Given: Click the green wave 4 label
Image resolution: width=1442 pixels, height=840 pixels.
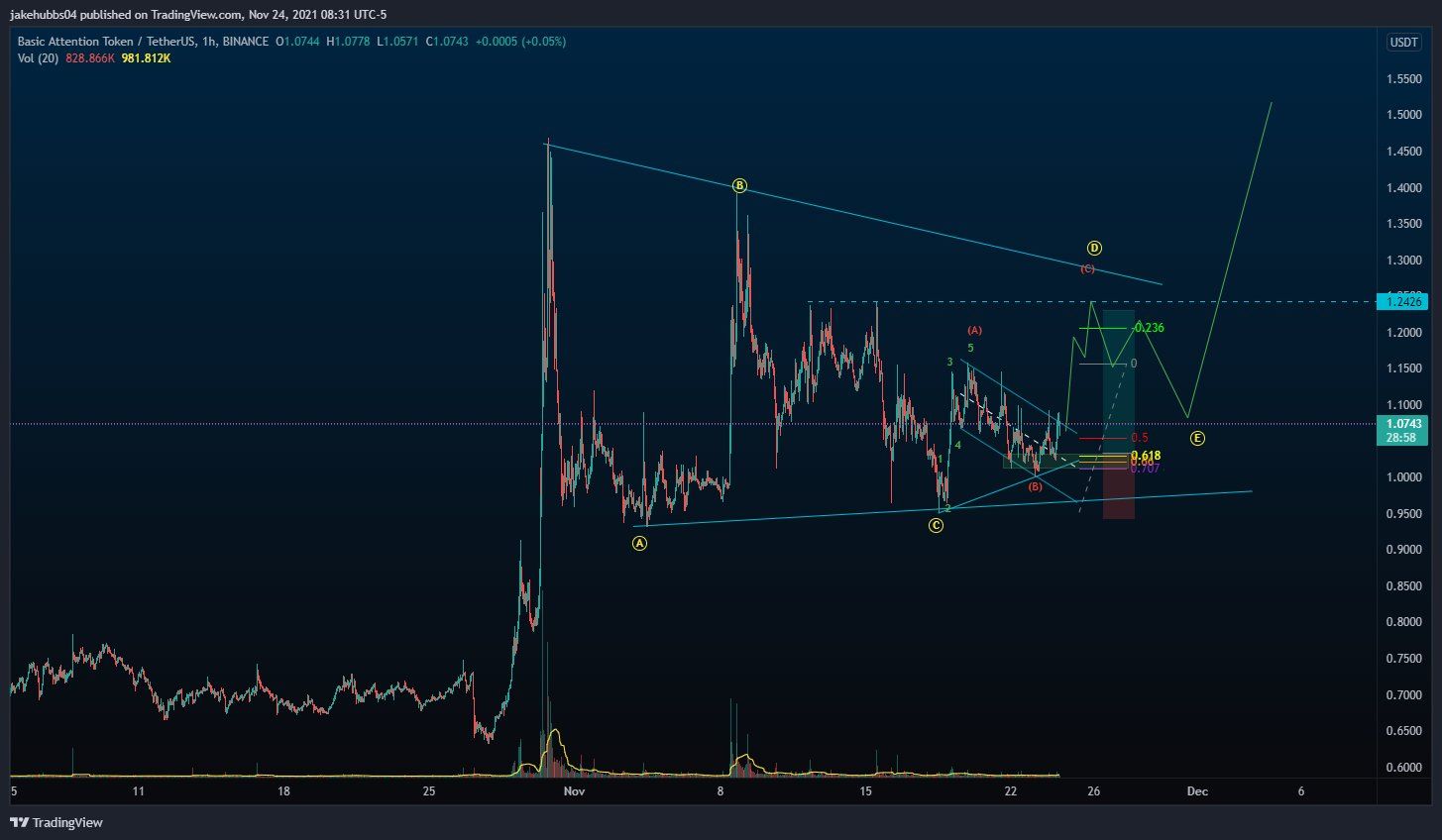Looking at the screenshot, I should tap(957, 446).
